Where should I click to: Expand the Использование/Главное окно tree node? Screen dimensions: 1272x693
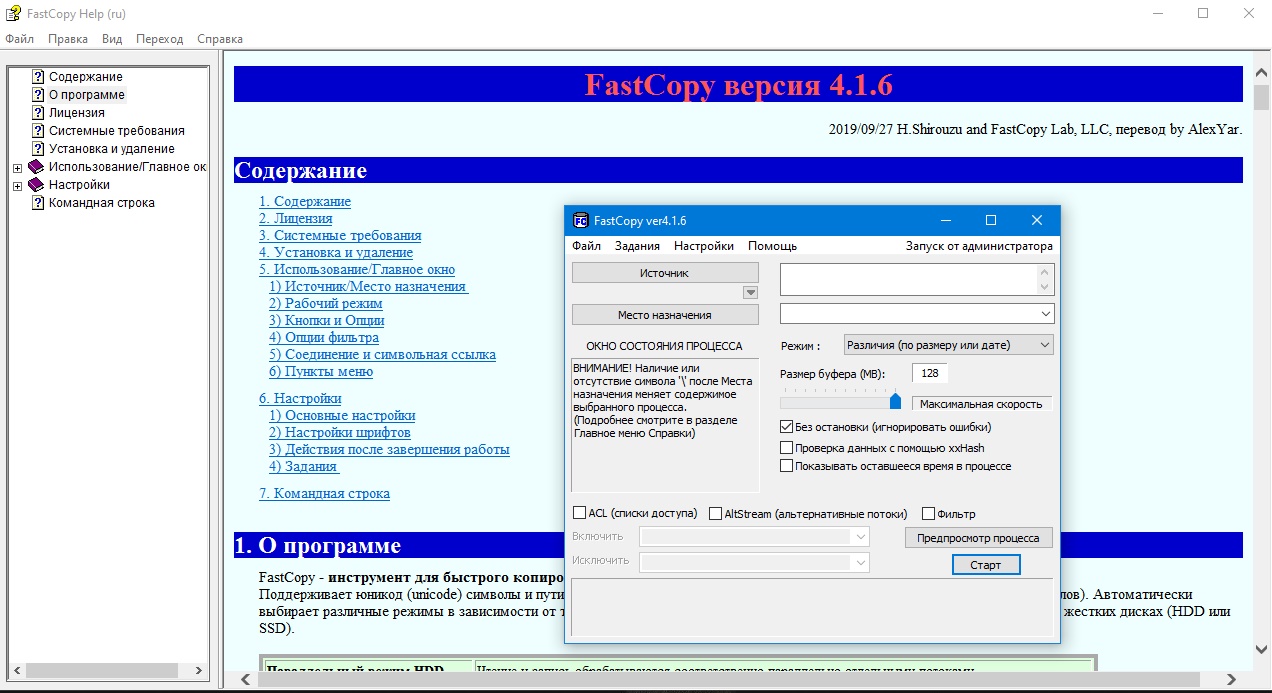click(x=17, y=167)
